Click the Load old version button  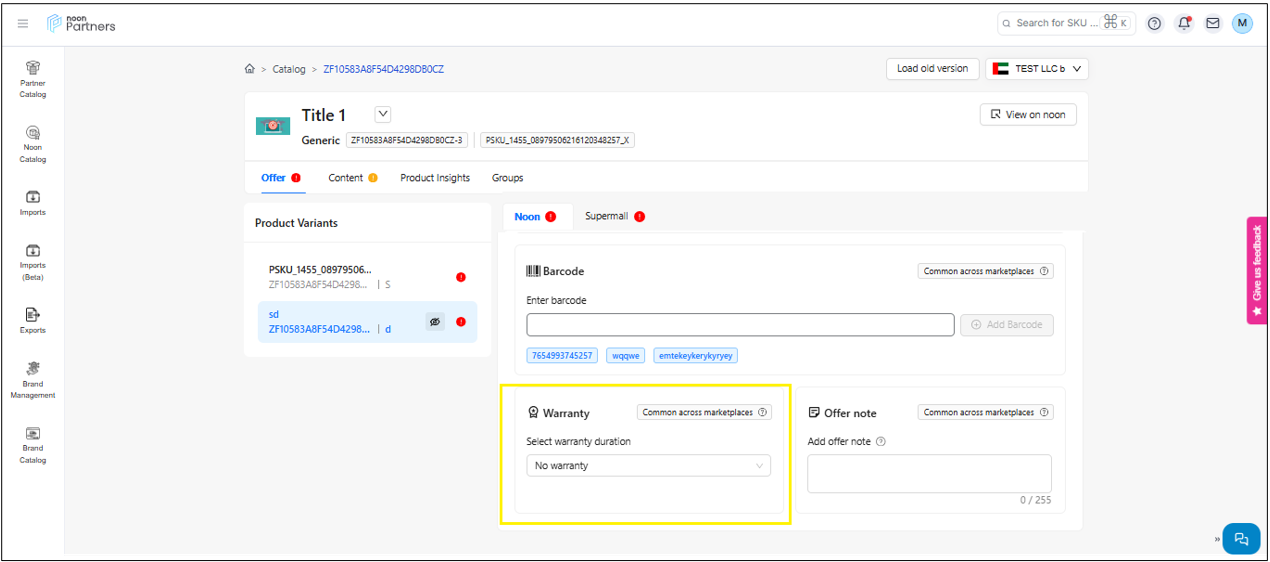932,69
